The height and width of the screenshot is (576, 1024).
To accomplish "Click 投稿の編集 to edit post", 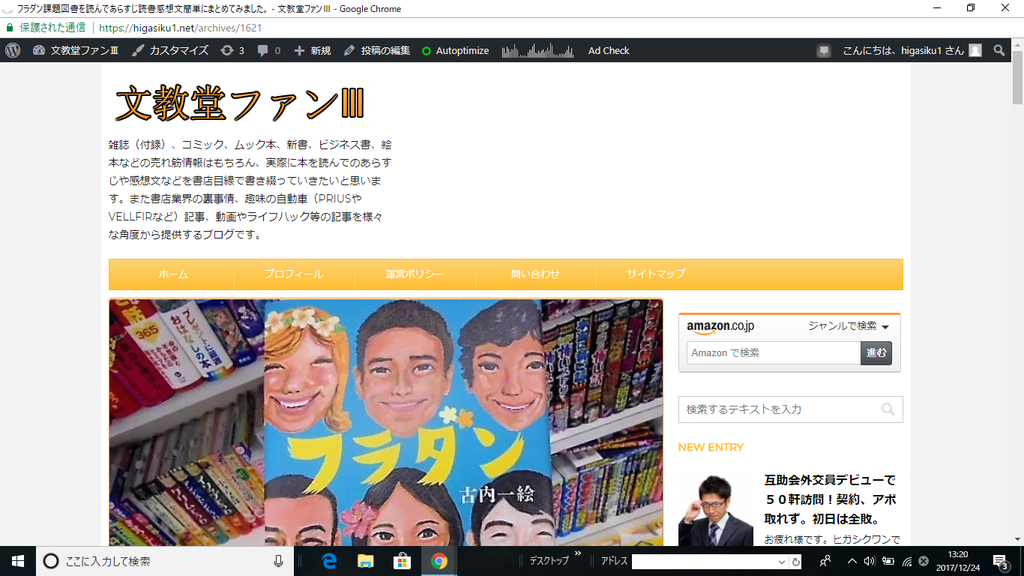I will coord(377,50).
